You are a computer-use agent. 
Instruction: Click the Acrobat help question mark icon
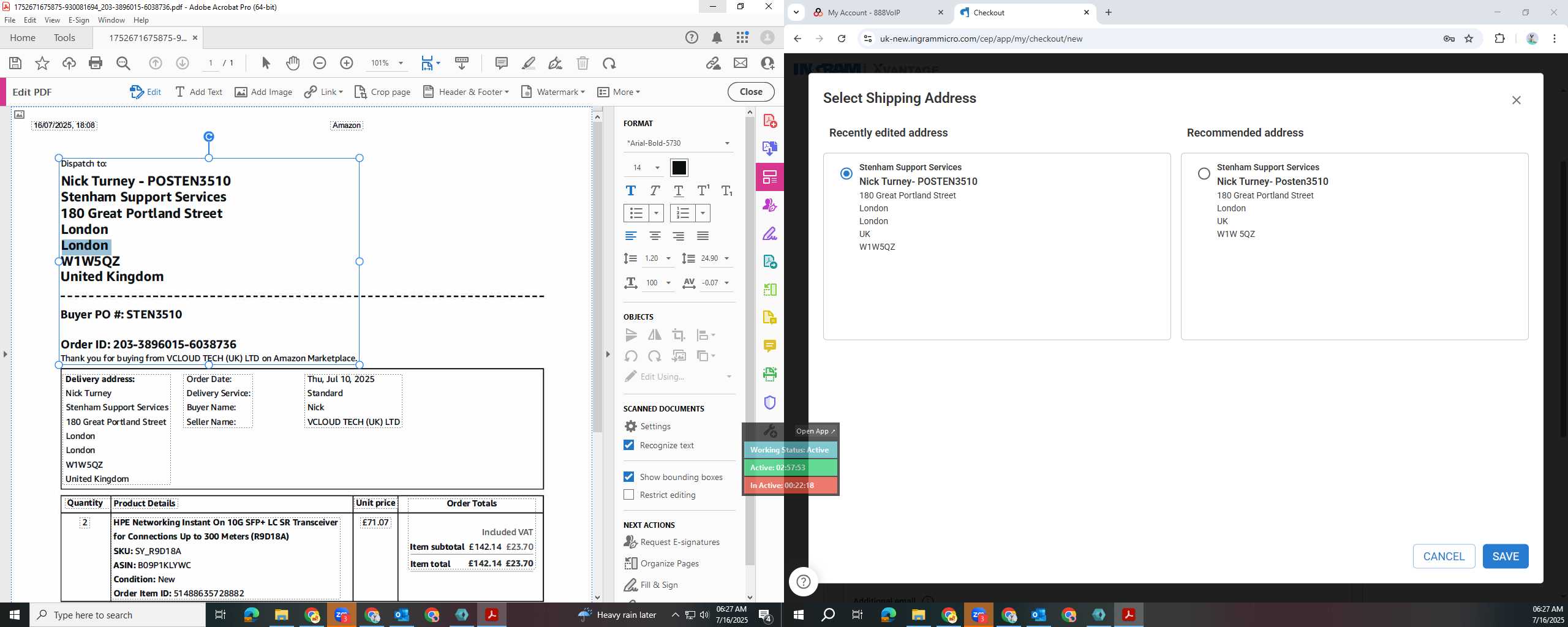[692, 38]
